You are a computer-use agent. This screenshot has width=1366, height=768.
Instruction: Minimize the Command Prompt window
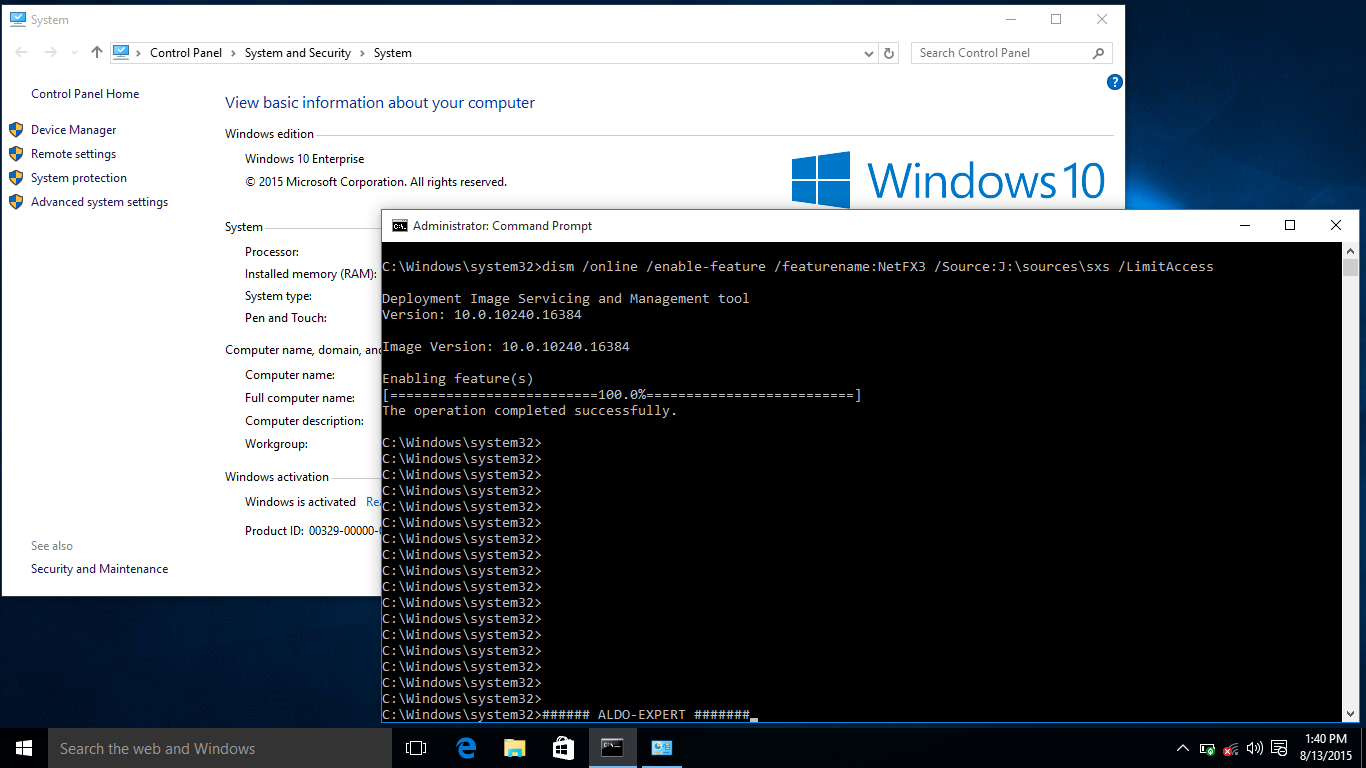[1244, 226]
